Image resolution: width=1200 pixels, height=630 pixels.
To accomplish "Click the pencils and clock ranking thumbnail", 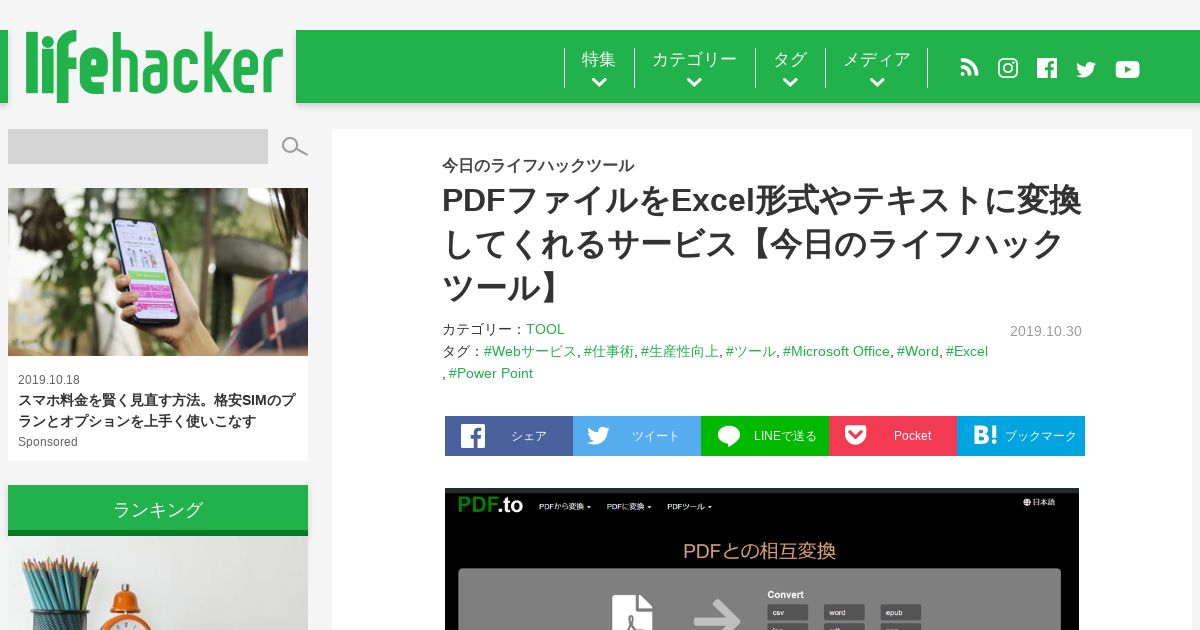I will pyautogui.click(x=158, y=584).
